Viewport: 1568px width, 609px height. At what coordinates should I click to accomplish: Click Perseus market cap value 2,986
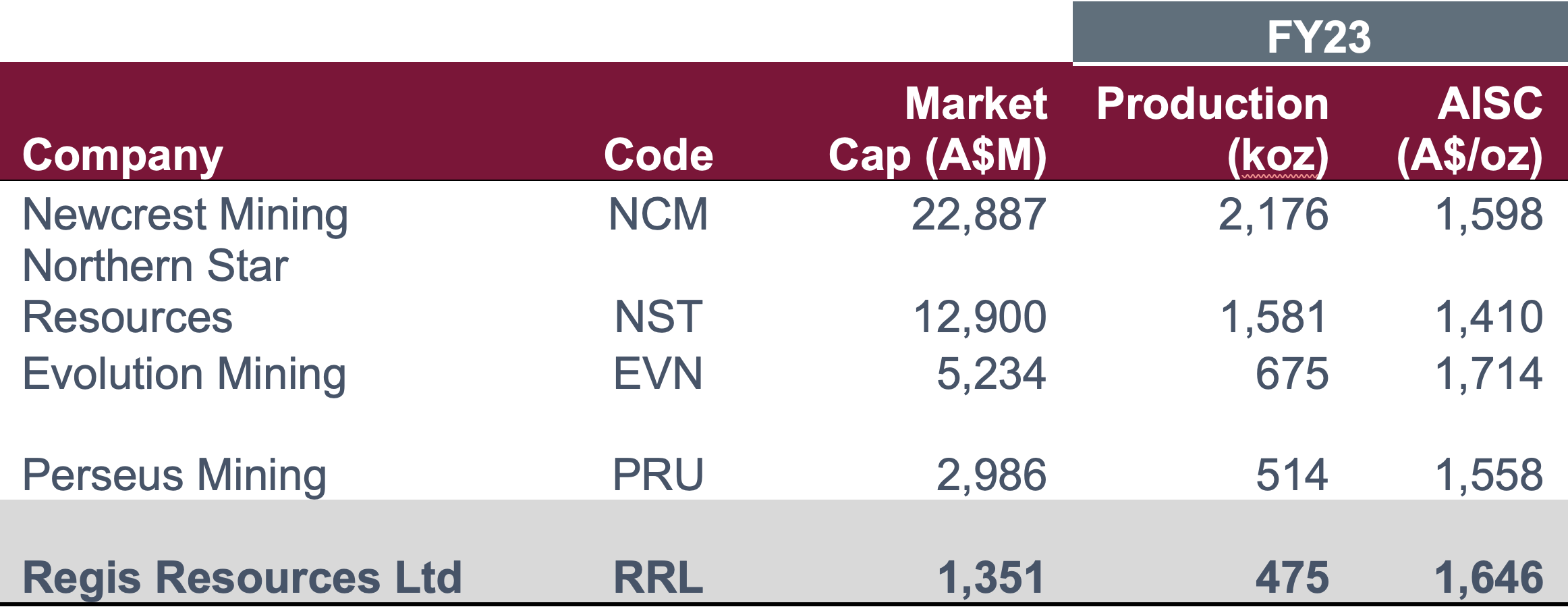tap(991, 475)
